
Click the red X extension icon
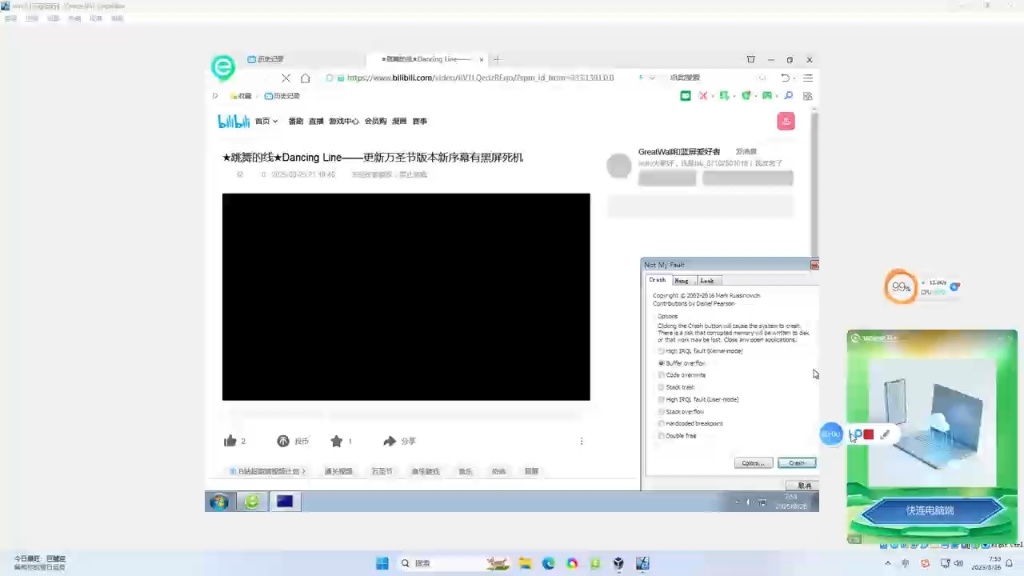click(703, 96)
